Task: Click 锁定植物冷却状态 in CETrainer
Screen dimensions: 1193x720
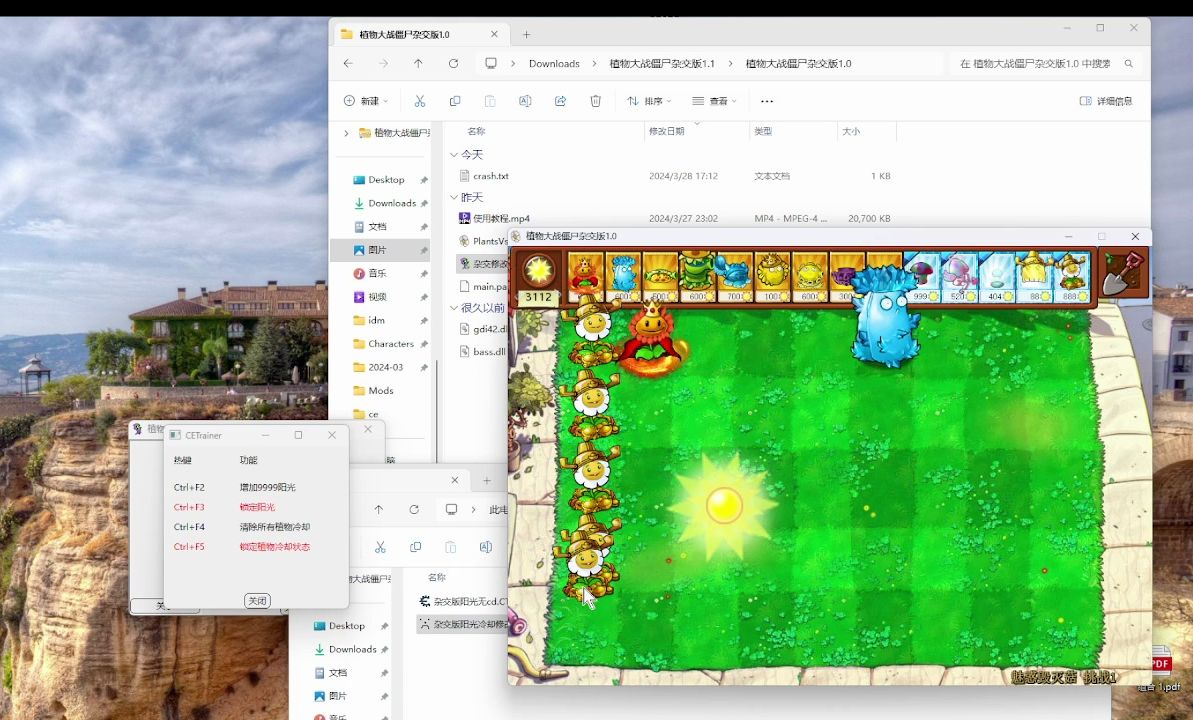Action: [x=275, y=546]
